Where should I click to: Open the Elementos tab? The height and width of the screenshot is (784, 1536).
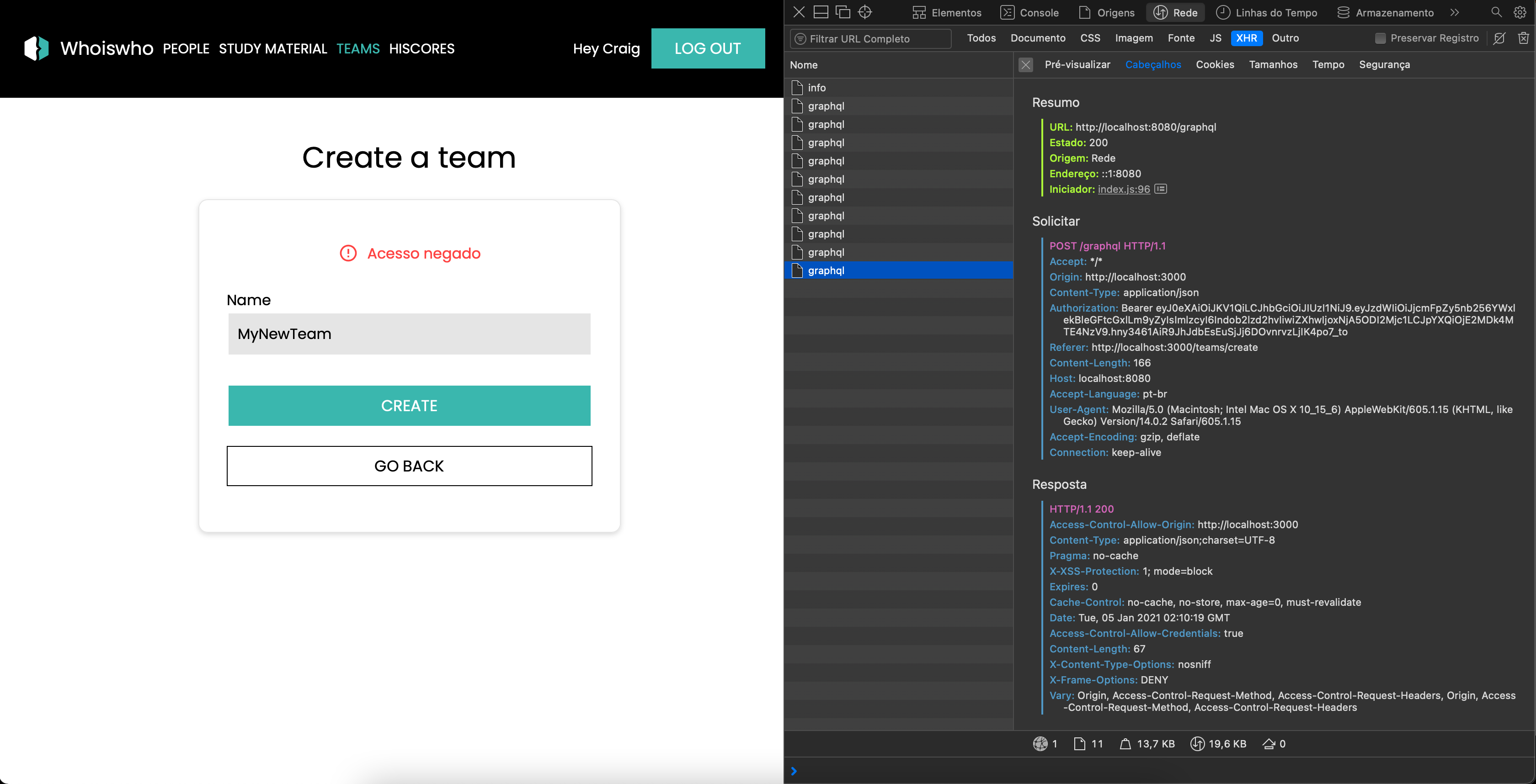[946, 12]
